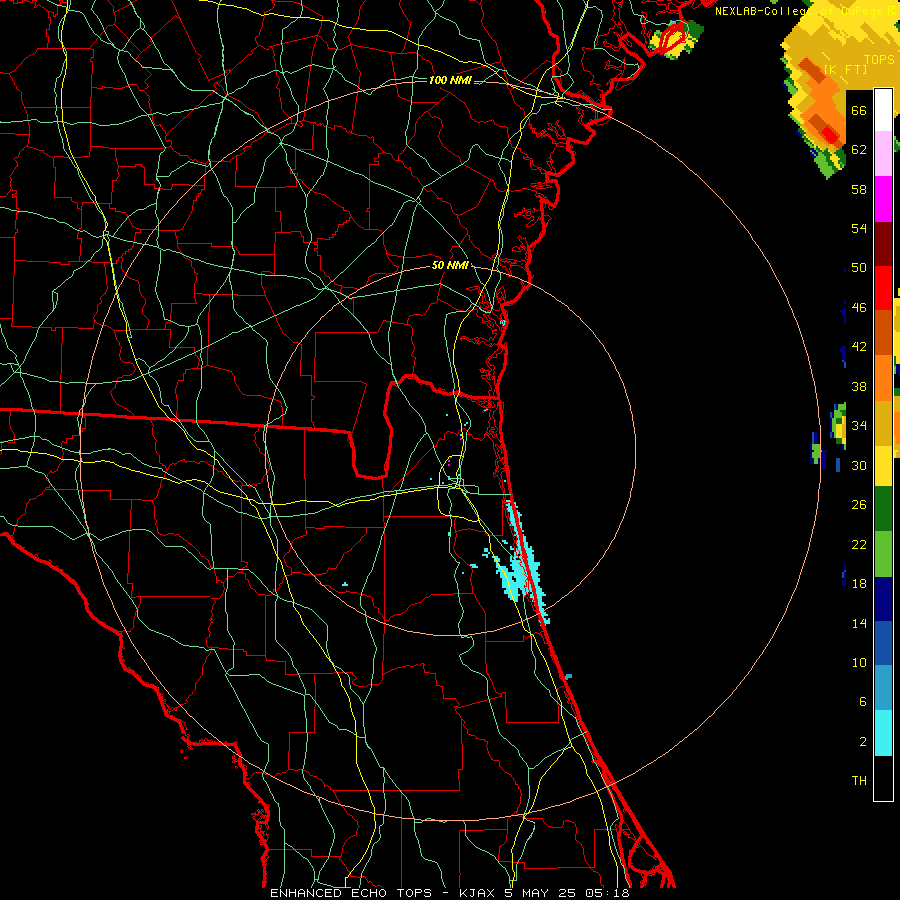Click the "[K FT]" units label
The width and height of the screenshot is (900, 900).
click(845, 69)
